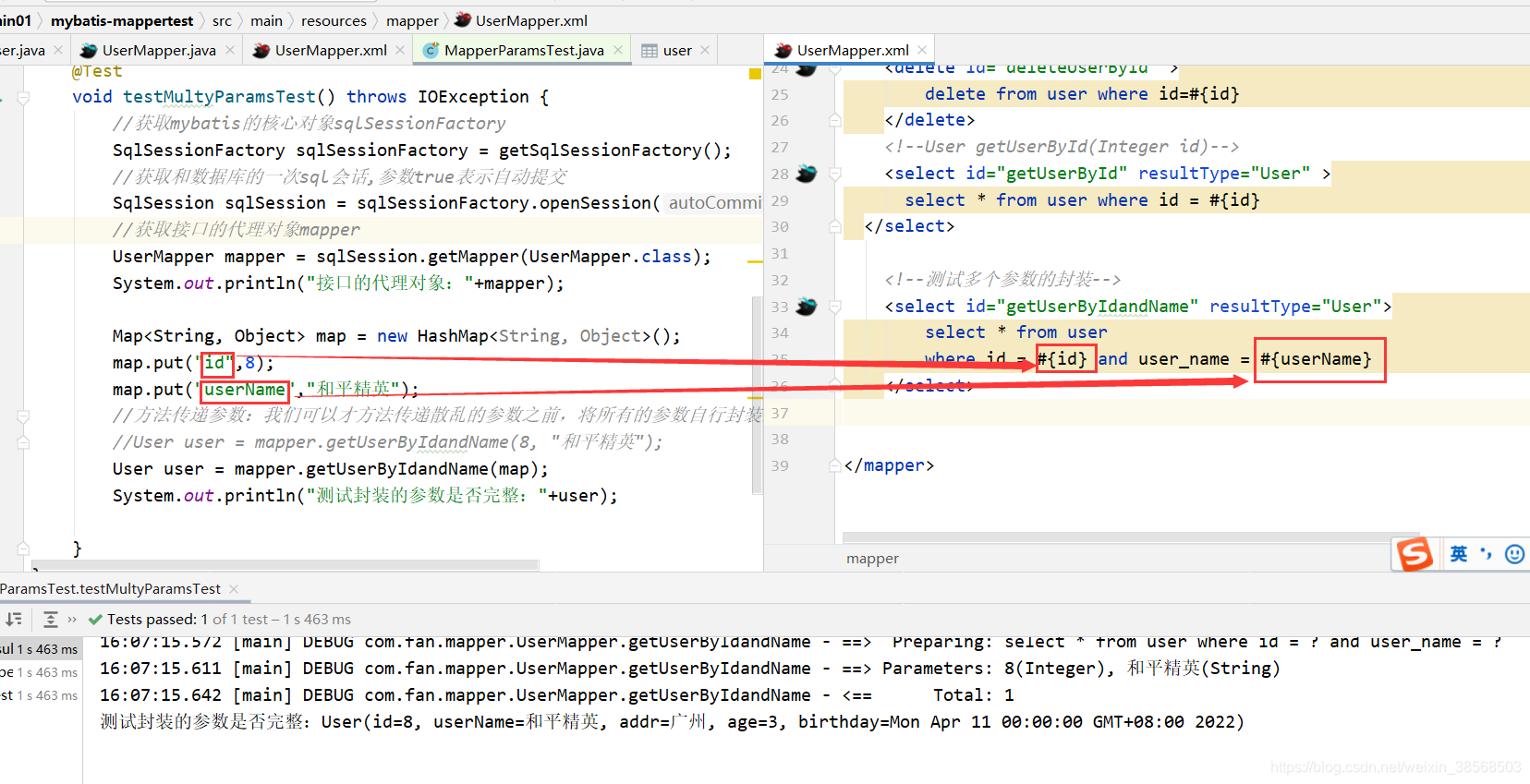Viewport: 1530px width, 784px height.
Task: Click the table icon on the user tab
Action: (650, 51)
